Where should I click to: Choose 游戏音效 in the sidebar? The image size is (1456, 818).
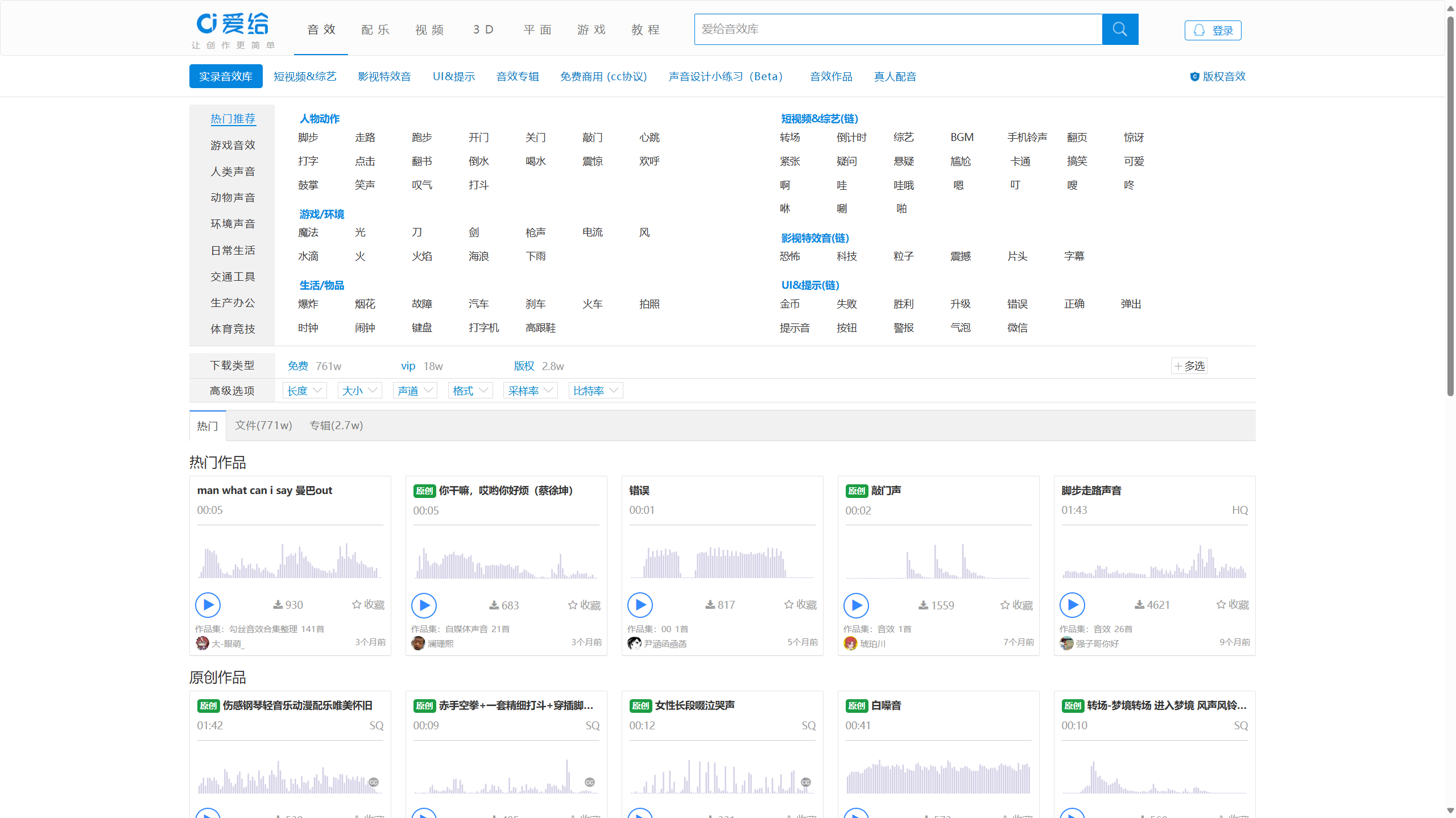[x=232, y=145]
